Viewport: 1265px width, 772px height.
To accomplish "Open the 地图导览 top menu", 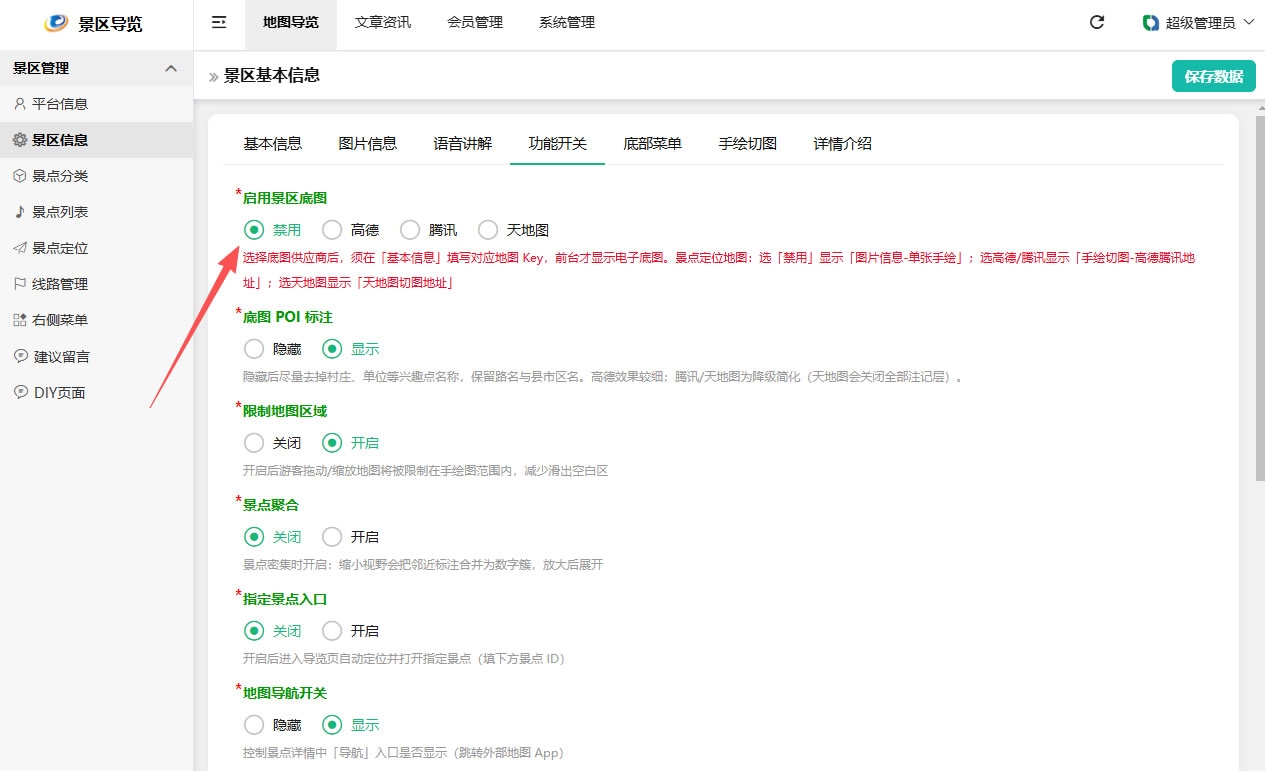I will (291, 23).
